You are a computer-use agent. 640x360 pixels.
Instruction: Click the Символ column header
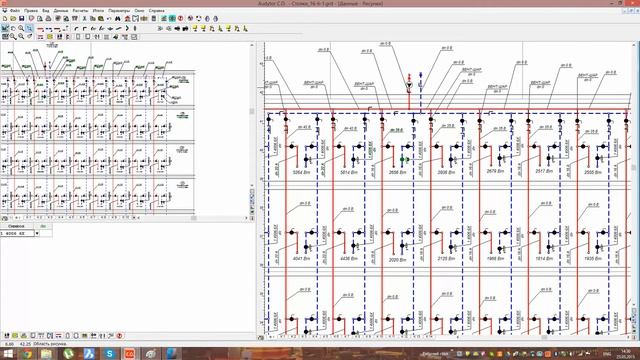pyautogui.click(x=17, y=226)
